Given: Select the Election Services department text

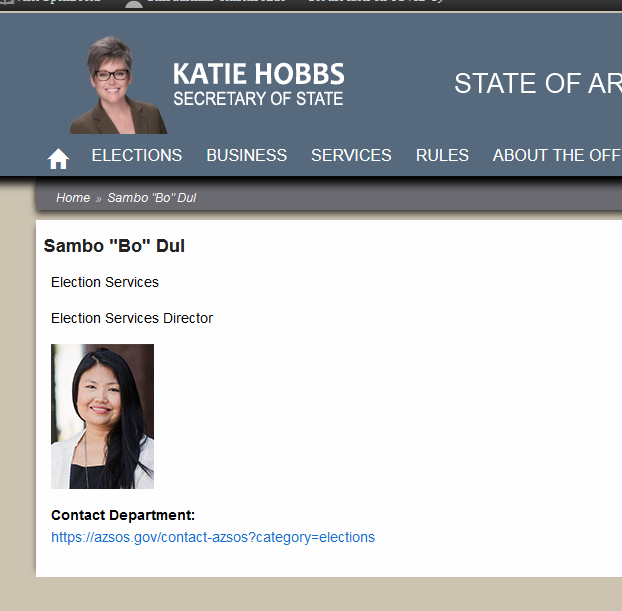Looking at the screenshot, I should [x=105, y=282].
